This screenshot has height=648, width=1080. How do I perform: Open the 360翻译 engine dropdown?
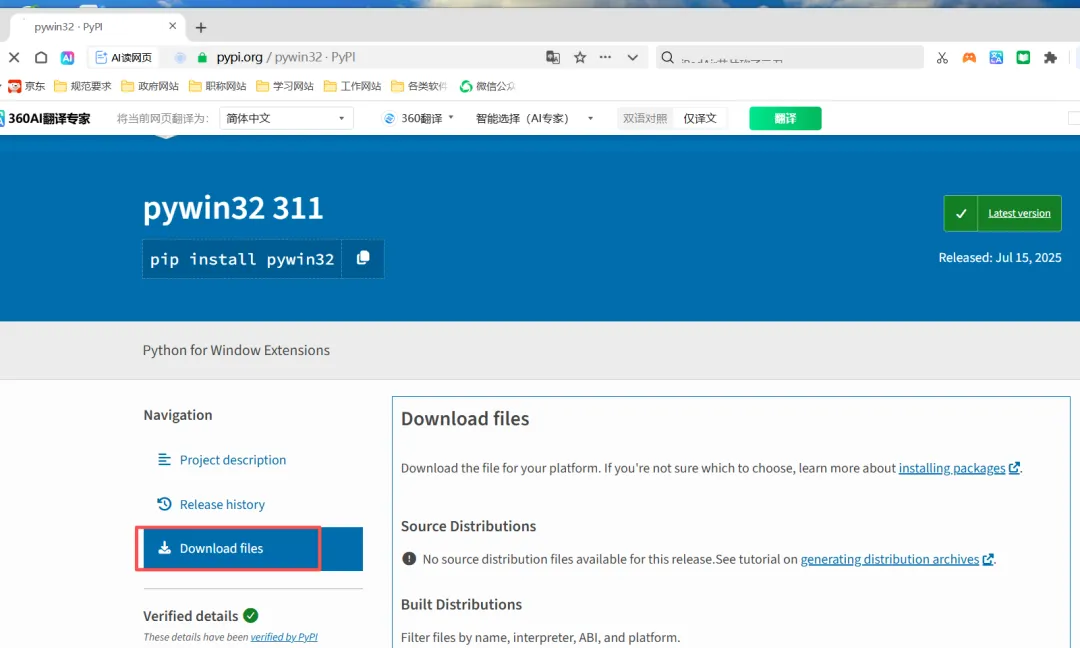pos(419,118)
